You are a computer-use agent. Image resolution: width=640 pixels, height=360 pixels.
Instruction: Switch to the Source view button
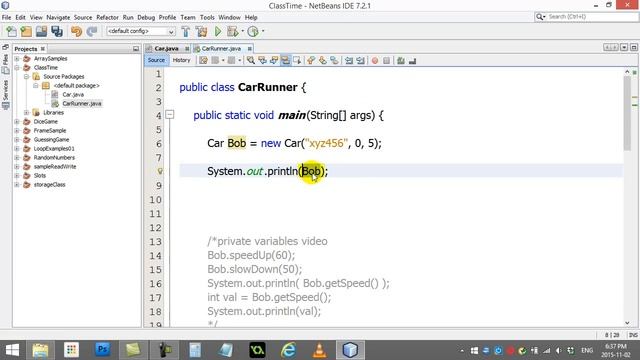click(x=156, y=60)
